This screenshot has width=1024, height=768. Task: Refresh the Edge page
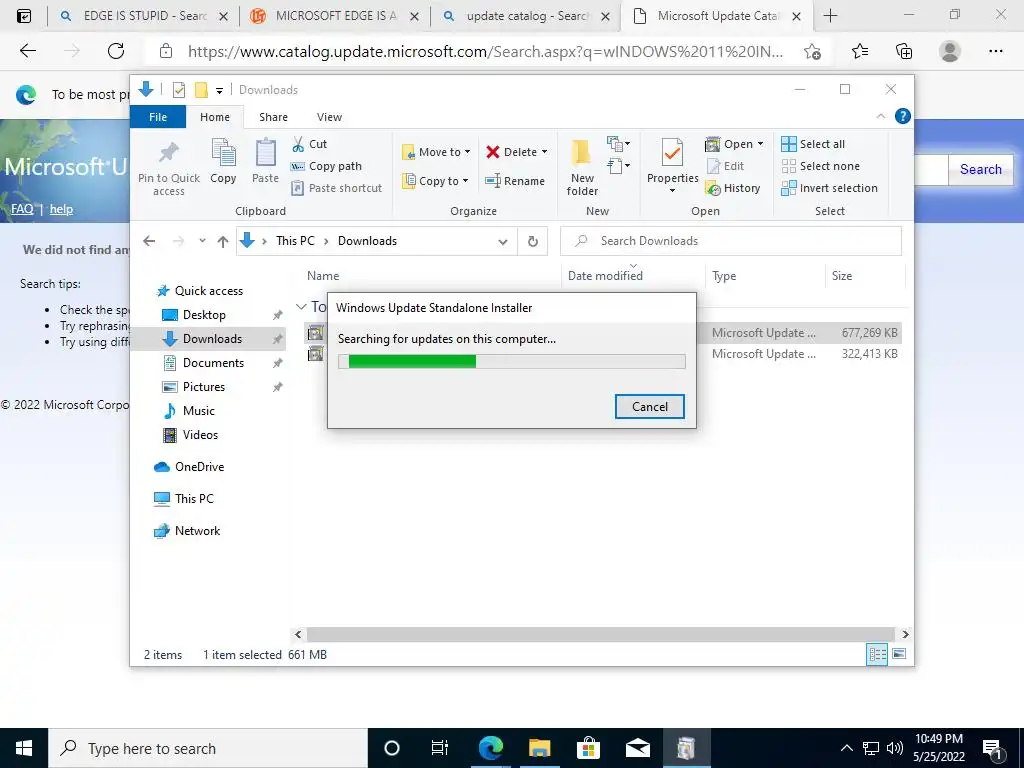coord(116,51)
